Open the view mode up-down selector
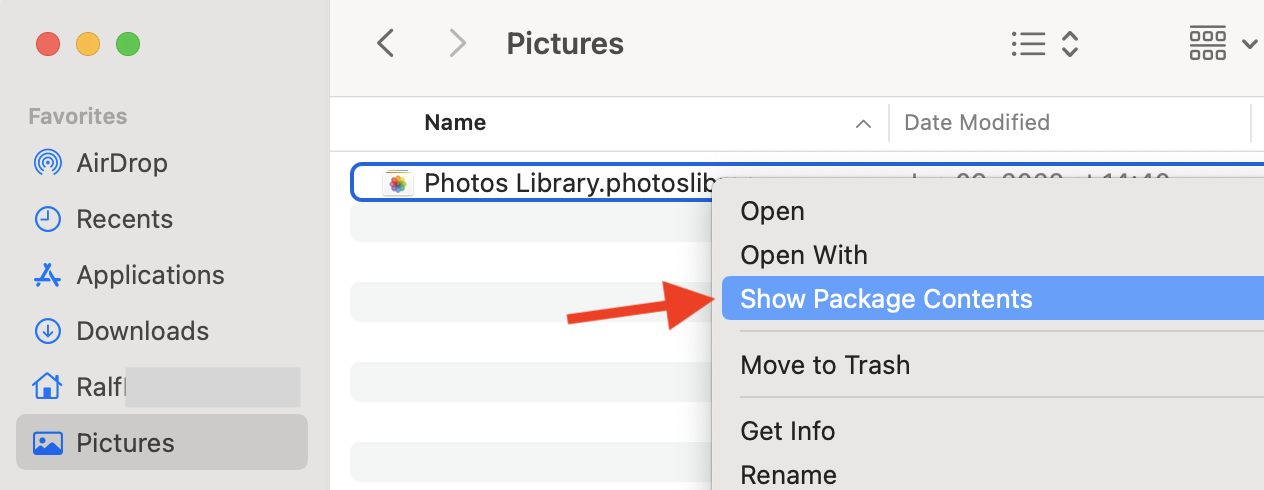 pos(1069,43)
